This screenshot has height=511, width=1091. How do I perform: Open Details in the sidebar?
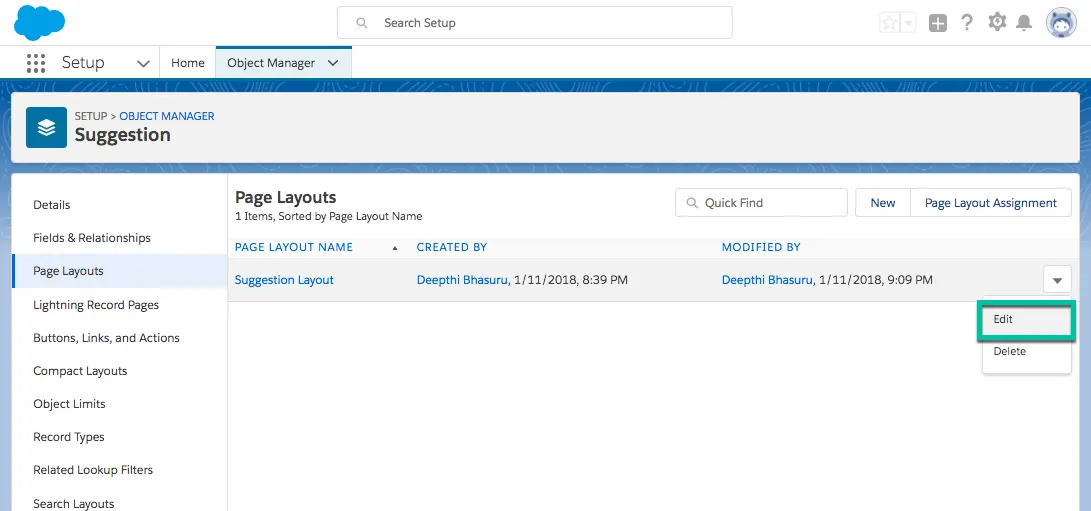tap(51, 205)
